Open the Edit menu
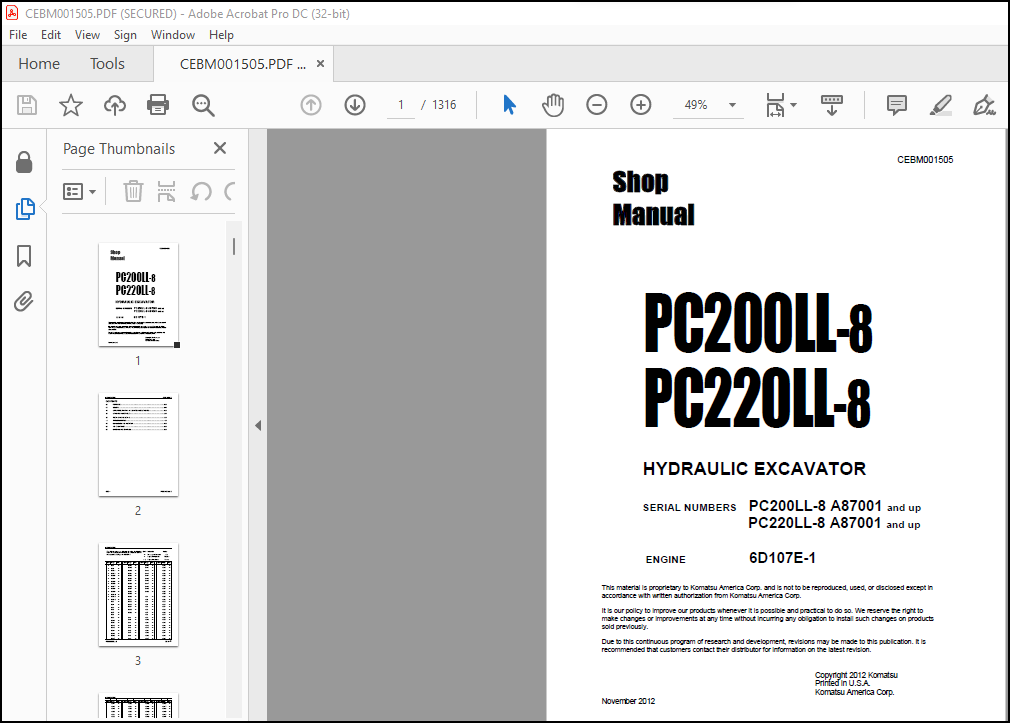The image size is (1010, 723). point(51,35)
